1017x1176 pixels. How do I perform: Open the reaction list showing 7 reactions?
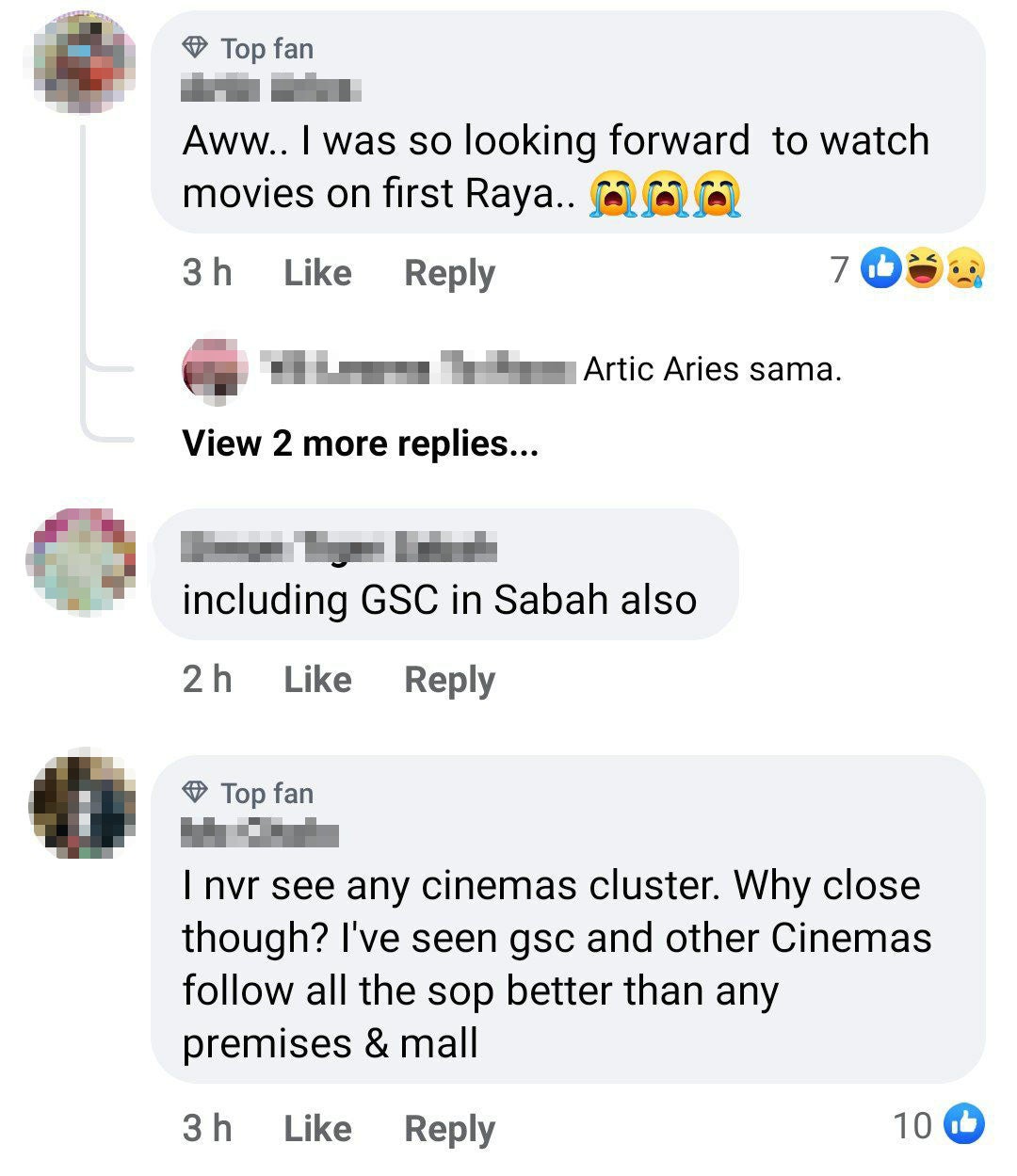pos(839,269)
